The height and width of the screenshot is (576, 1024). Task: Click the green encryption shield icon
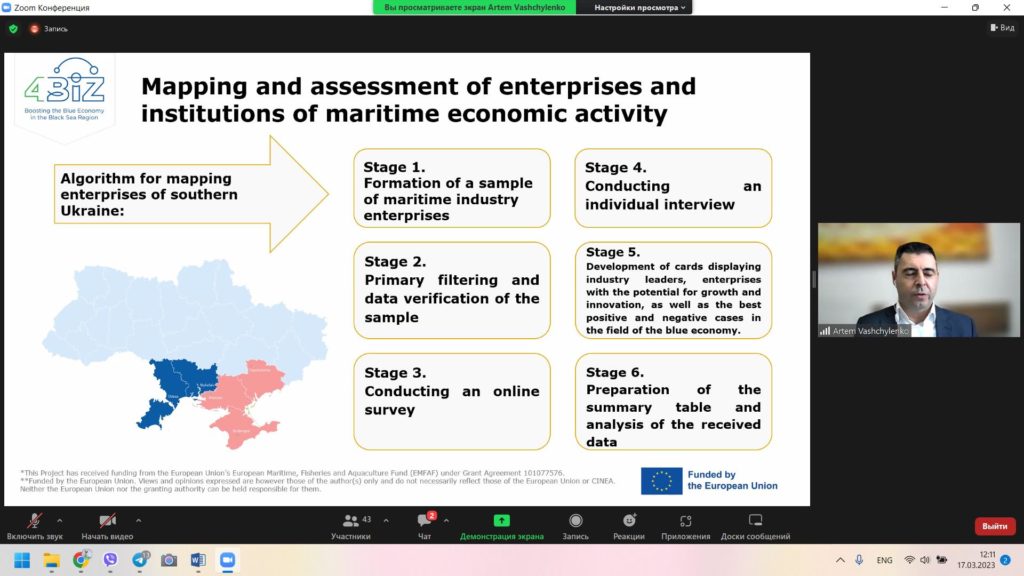13,29
